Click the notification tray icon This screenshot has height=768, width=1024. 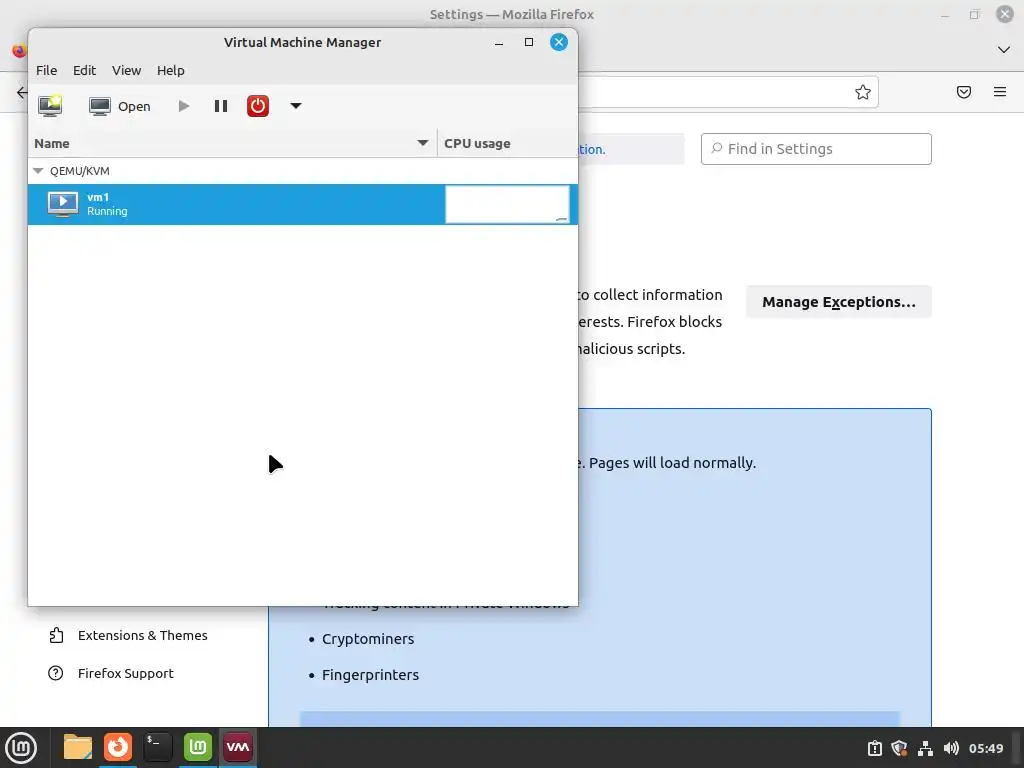point(874,748)
